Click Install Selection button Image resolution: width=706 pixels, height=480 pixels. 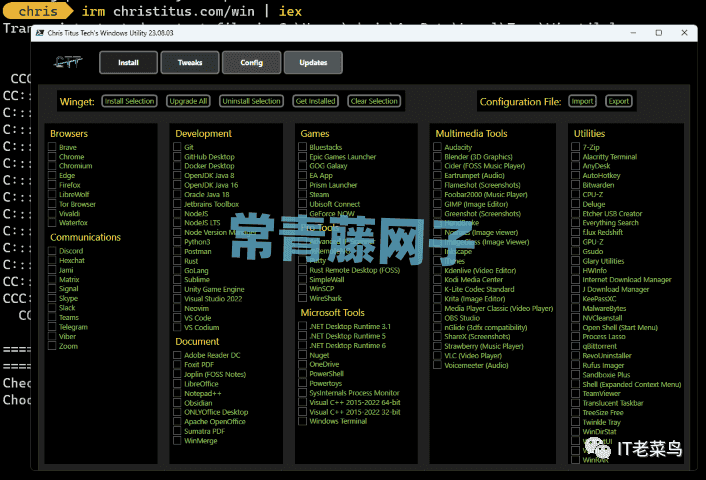click(130, 101)
